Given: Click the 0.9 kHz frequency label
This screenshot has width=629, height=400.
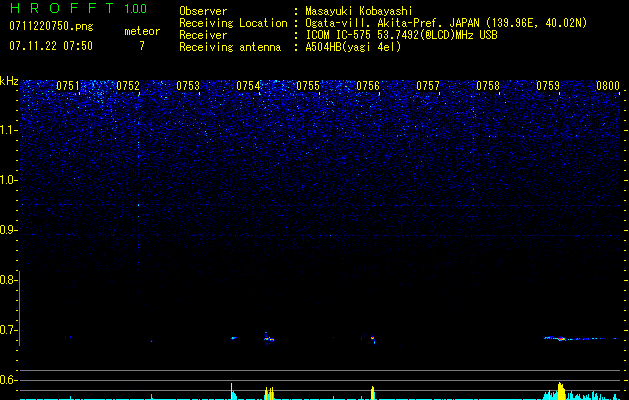Looking at the screenshot, I should point(7,230).
